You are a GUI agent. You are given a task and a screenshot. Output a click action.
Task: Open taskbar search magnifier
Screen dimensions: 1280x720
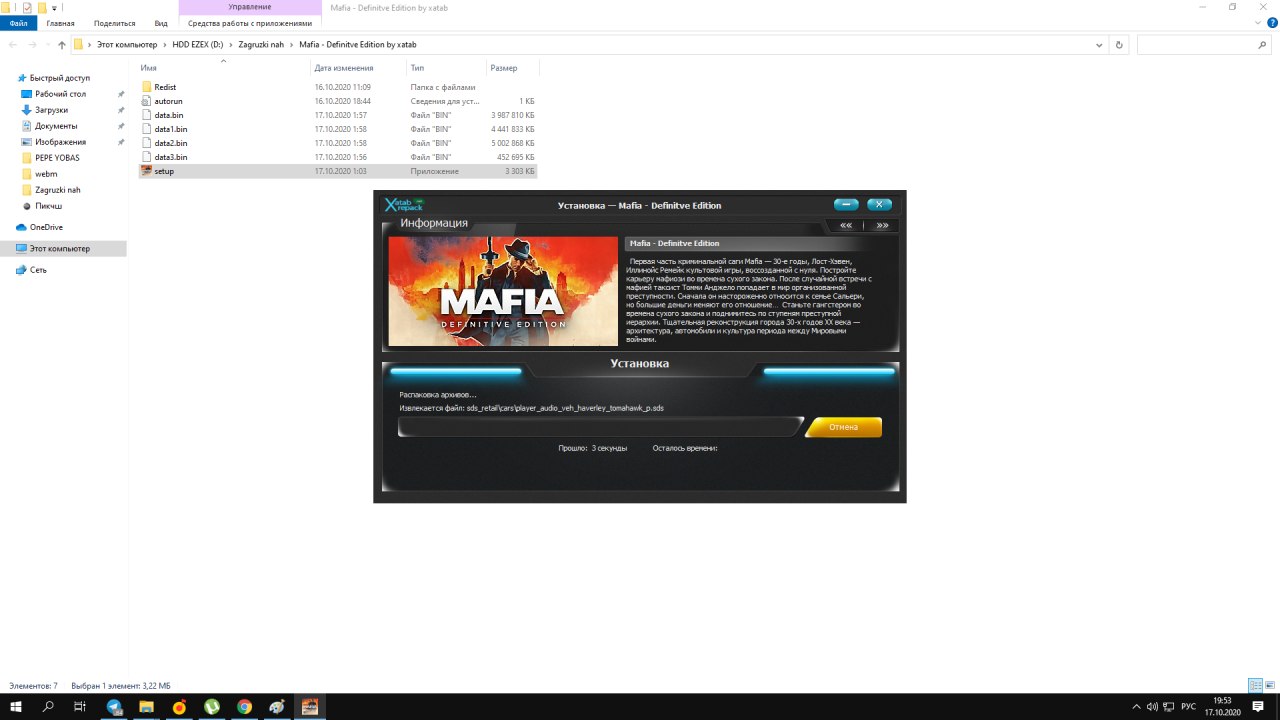click(x=48, y=707)
